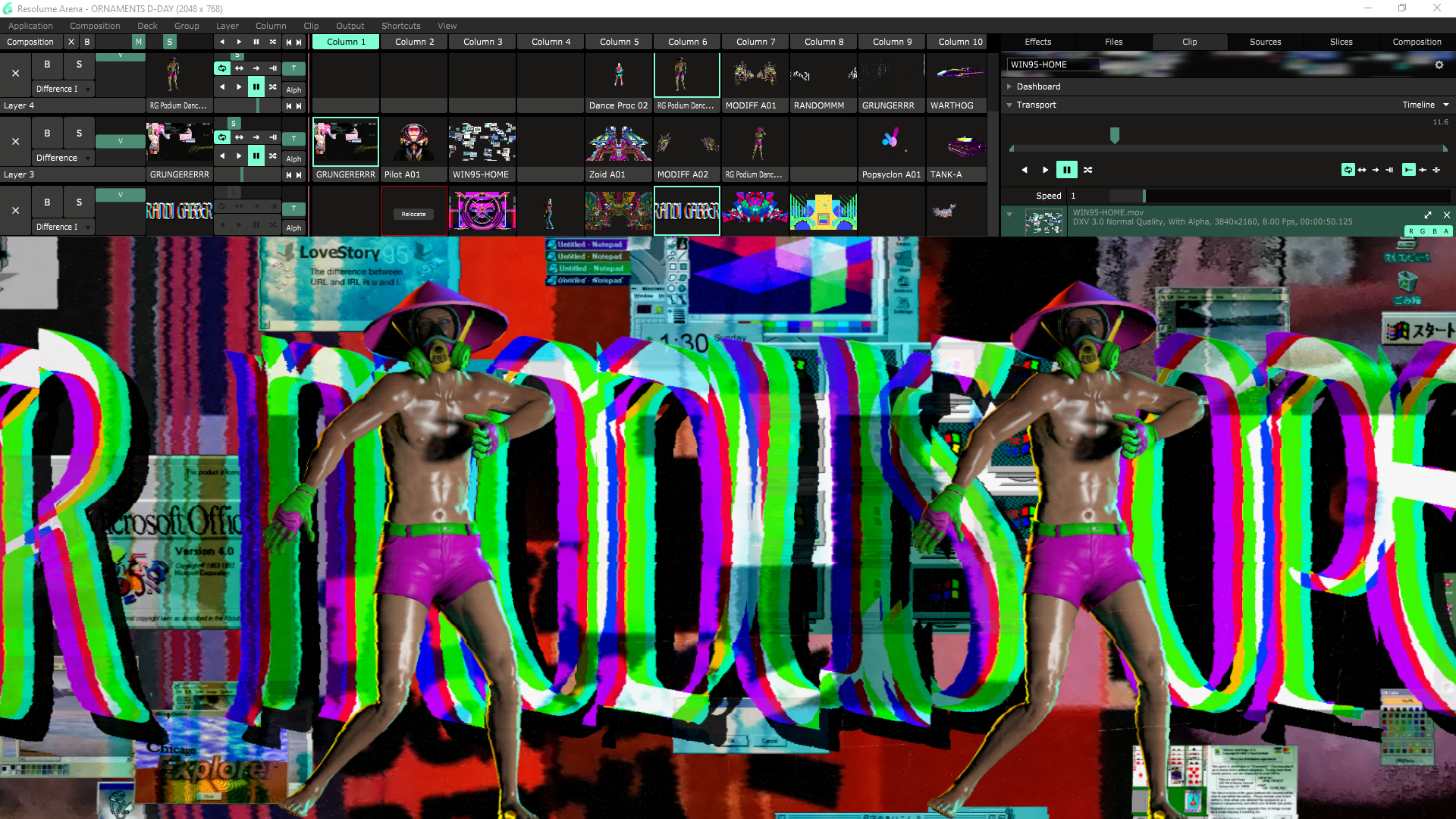Screen dimensions: 1456x819
Task: Trigger the Column 5 header button
Action: click(x=619, y=42)
